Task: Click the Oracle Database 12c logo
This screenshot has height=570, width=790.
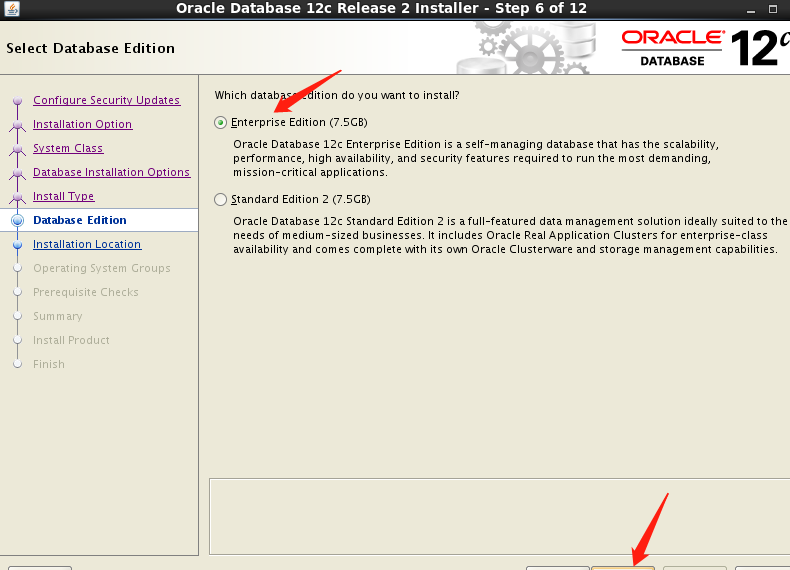Action: click(x=705, y=48)
